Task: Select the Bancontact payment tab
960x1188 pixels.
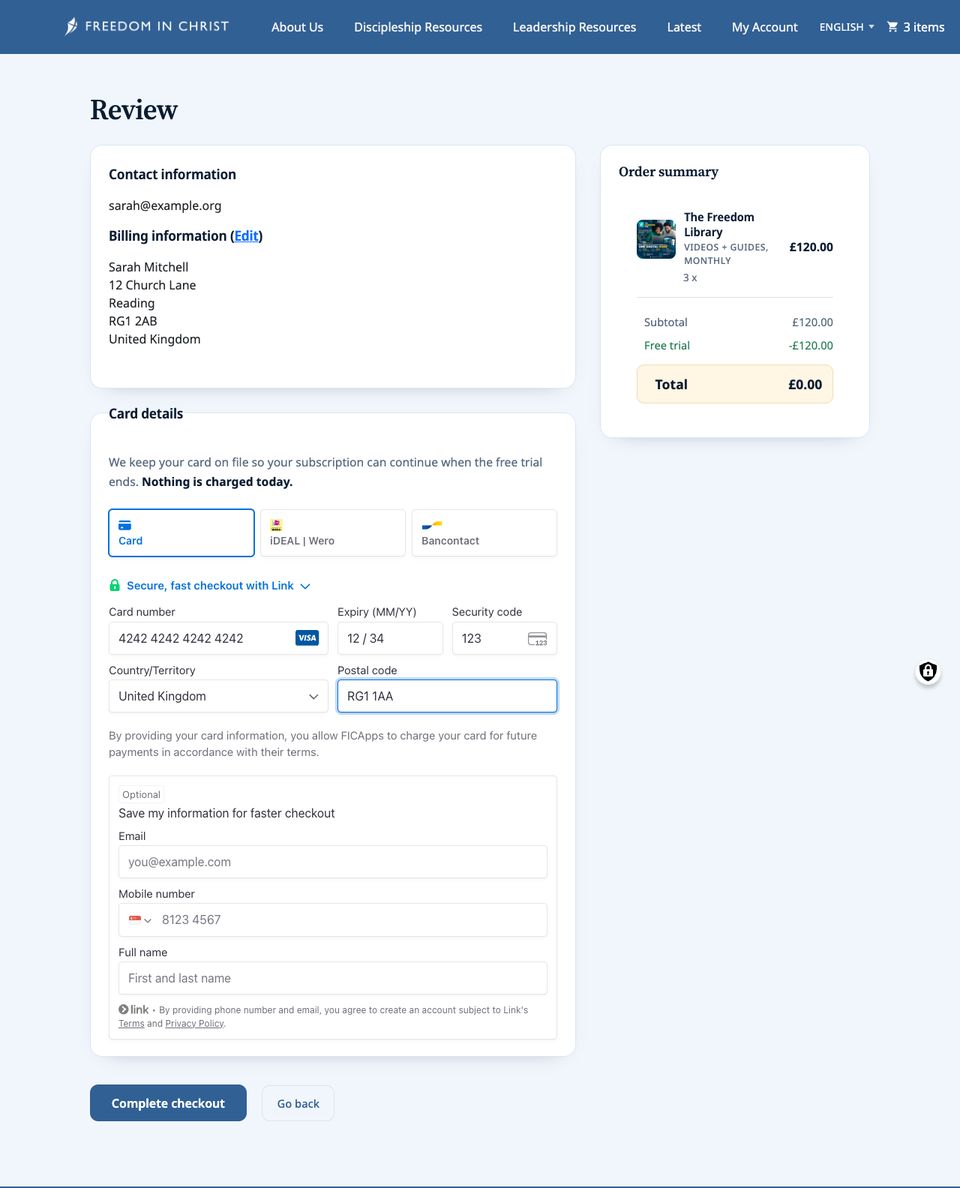Action: click(x=484, y=533)
